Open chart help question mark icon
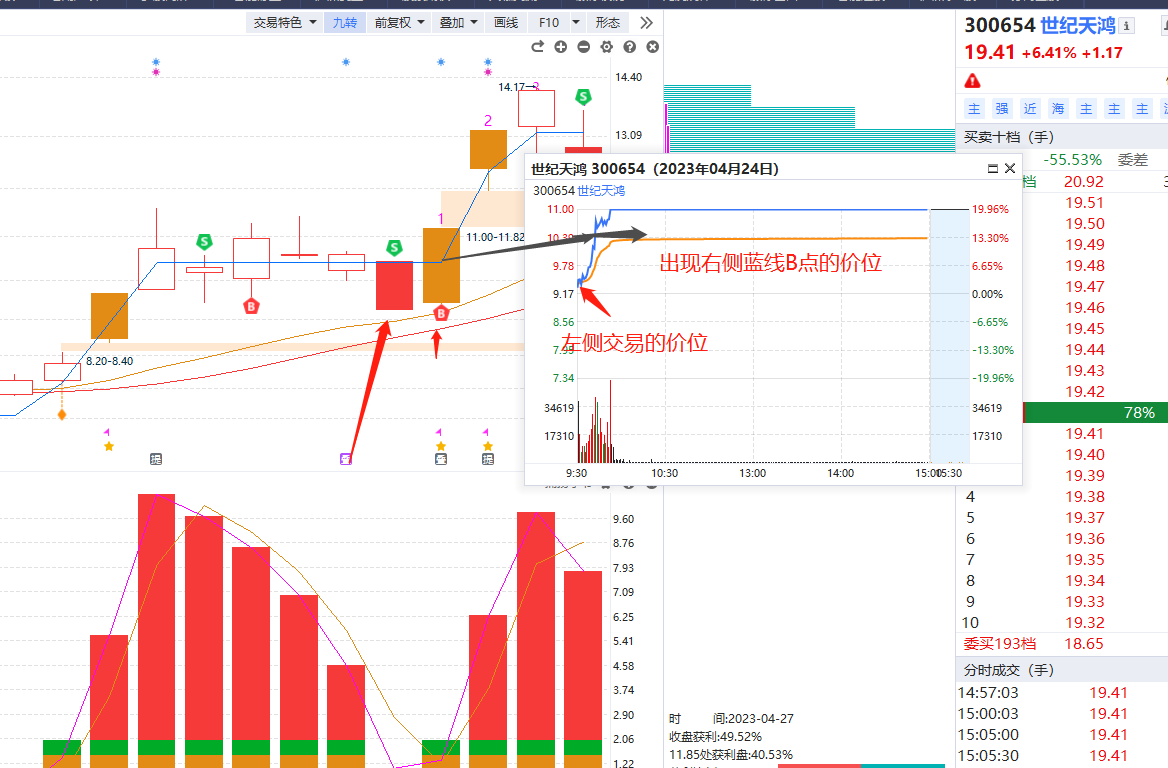The image size is (1168, 768). coord(630,47)
